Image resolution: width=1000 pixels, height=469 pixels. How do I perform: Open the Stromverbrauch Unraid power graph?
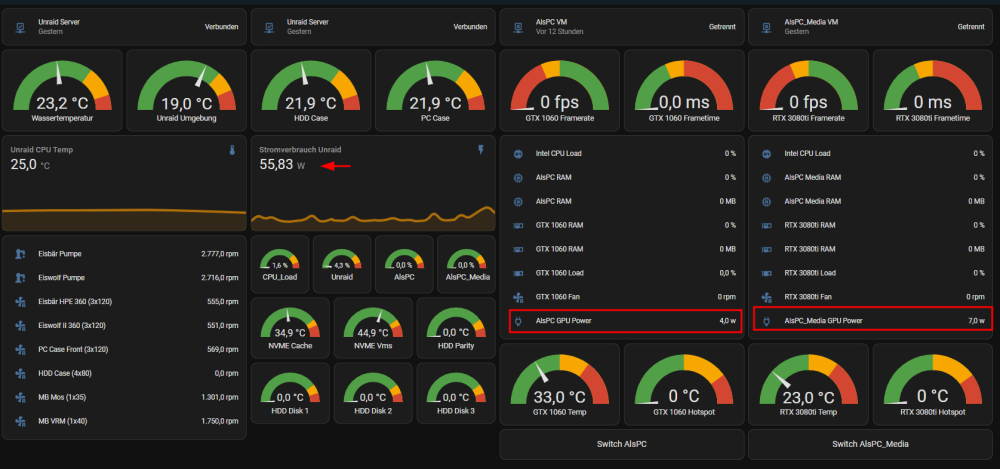(x=373, y=183)
